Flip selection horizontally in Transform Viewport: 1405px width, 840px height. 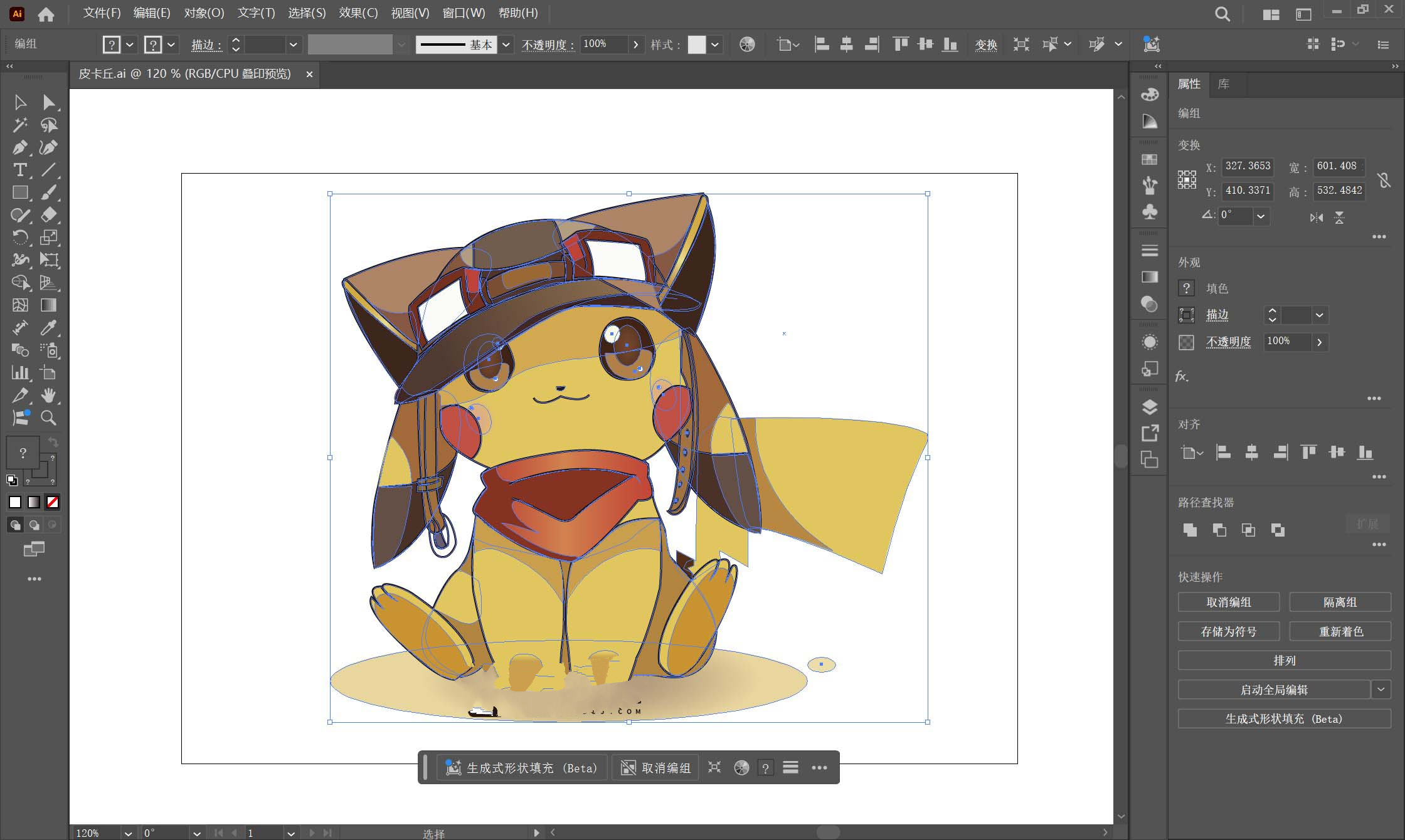(1317, 218)
